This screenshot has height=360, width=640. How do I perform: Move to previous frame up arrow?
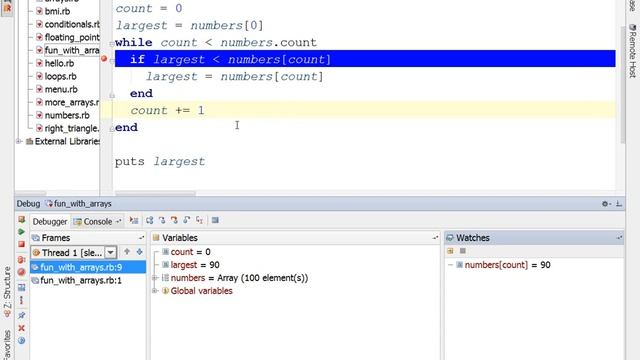pyautogui.click(x=127, y=252)
